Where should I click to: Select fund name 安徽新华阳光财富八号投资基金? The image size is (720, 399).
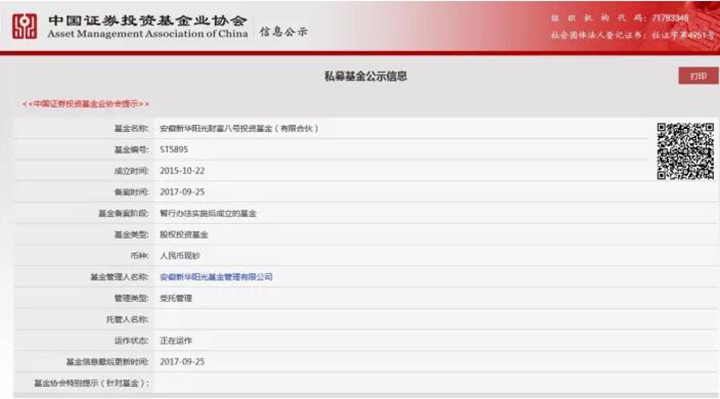pyautogui.click(x=239, y=129)
